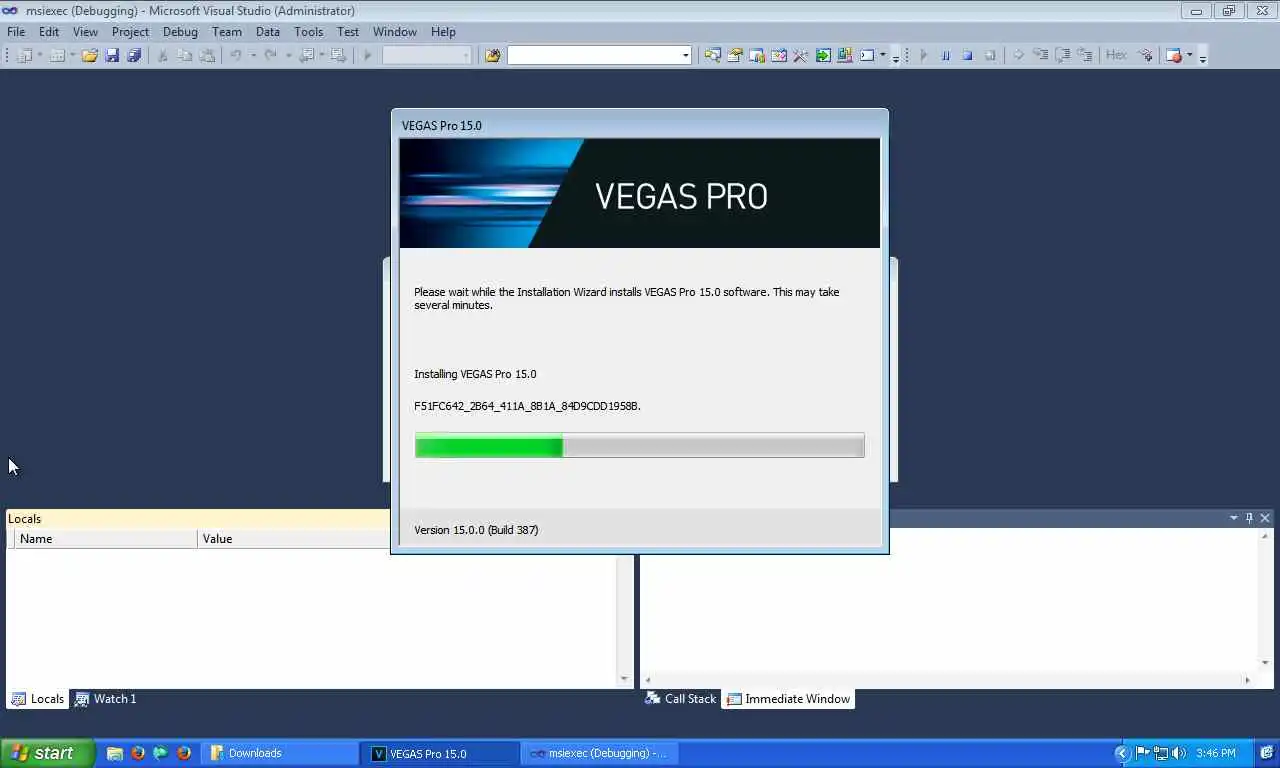1280x768 pixels.
Task: Open the Find combo box dropdown arrow
Action: coord(686,55)
